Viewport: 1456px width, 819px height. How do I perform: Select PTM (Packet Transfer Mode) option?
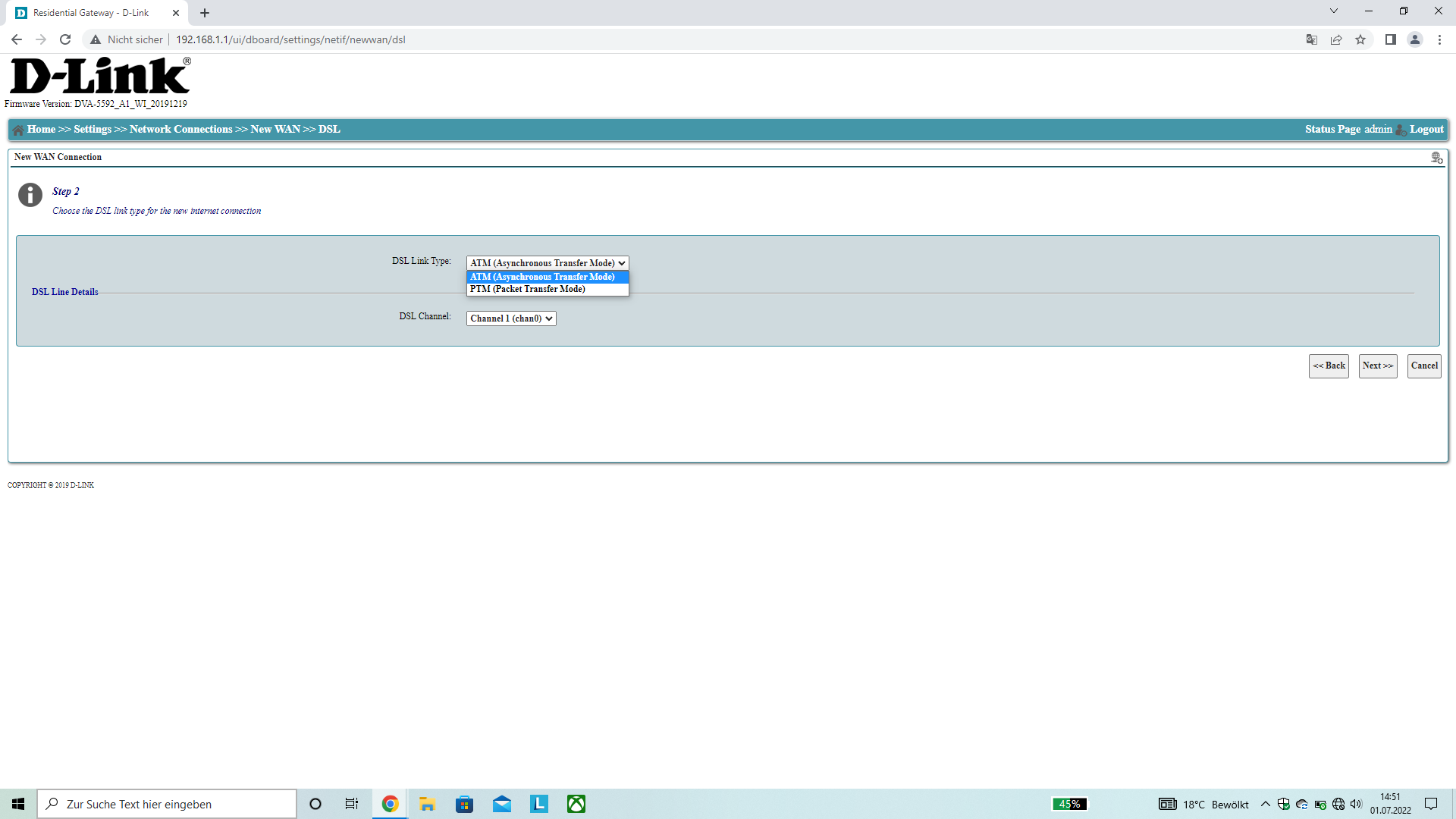528,289
